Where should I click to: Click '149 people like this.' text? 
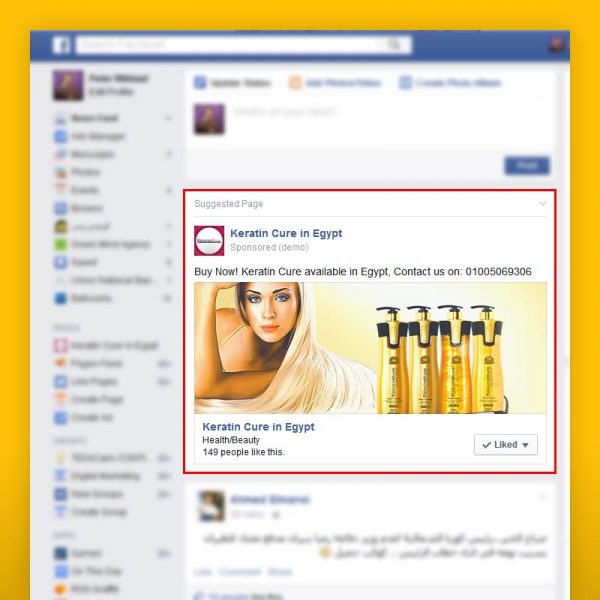coord(244,452)
